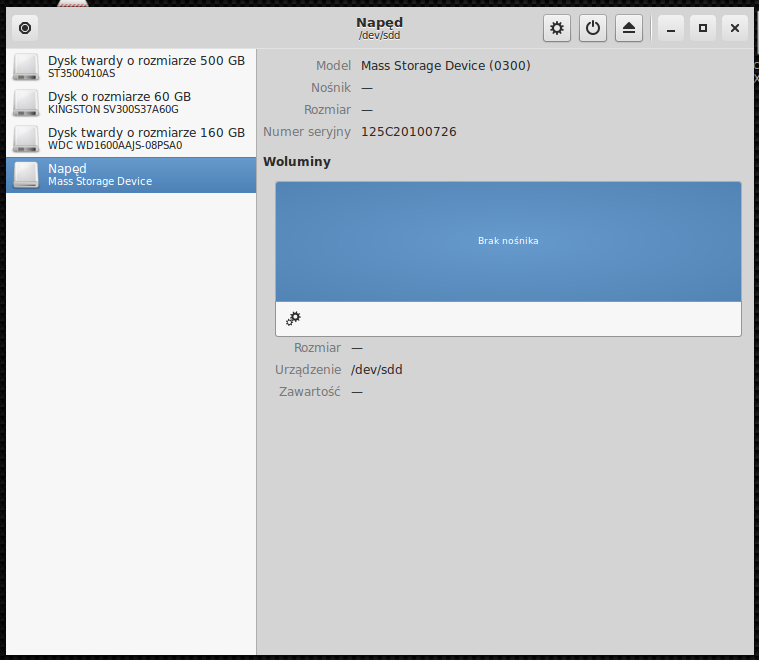Maximize the Disks window
This screenshot has height=660, width=759.
[703, 28]
